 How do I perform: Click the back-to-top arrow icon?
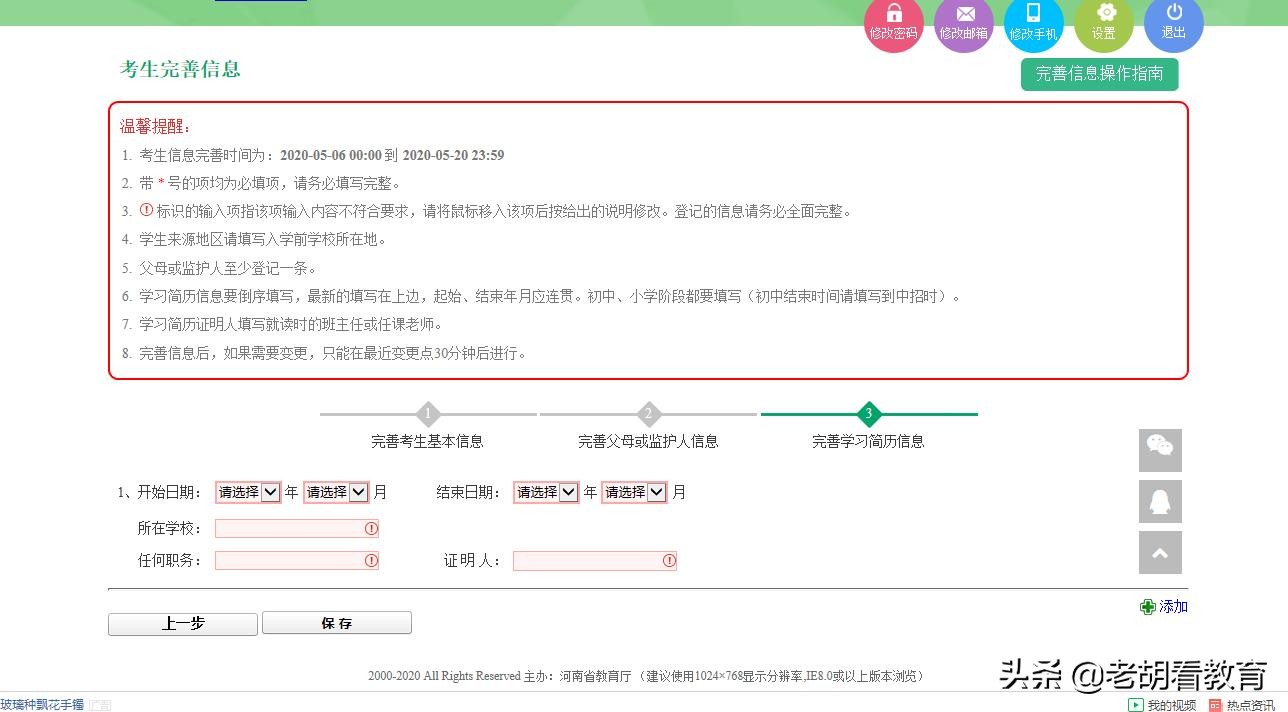(x=1159, y=552)
